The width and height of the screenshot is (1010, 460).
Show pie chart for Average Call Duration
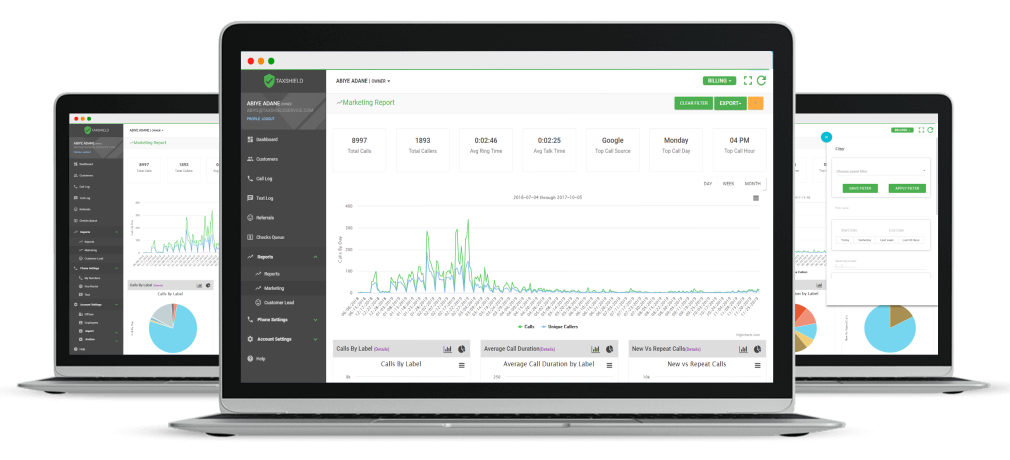coord(609,349)
